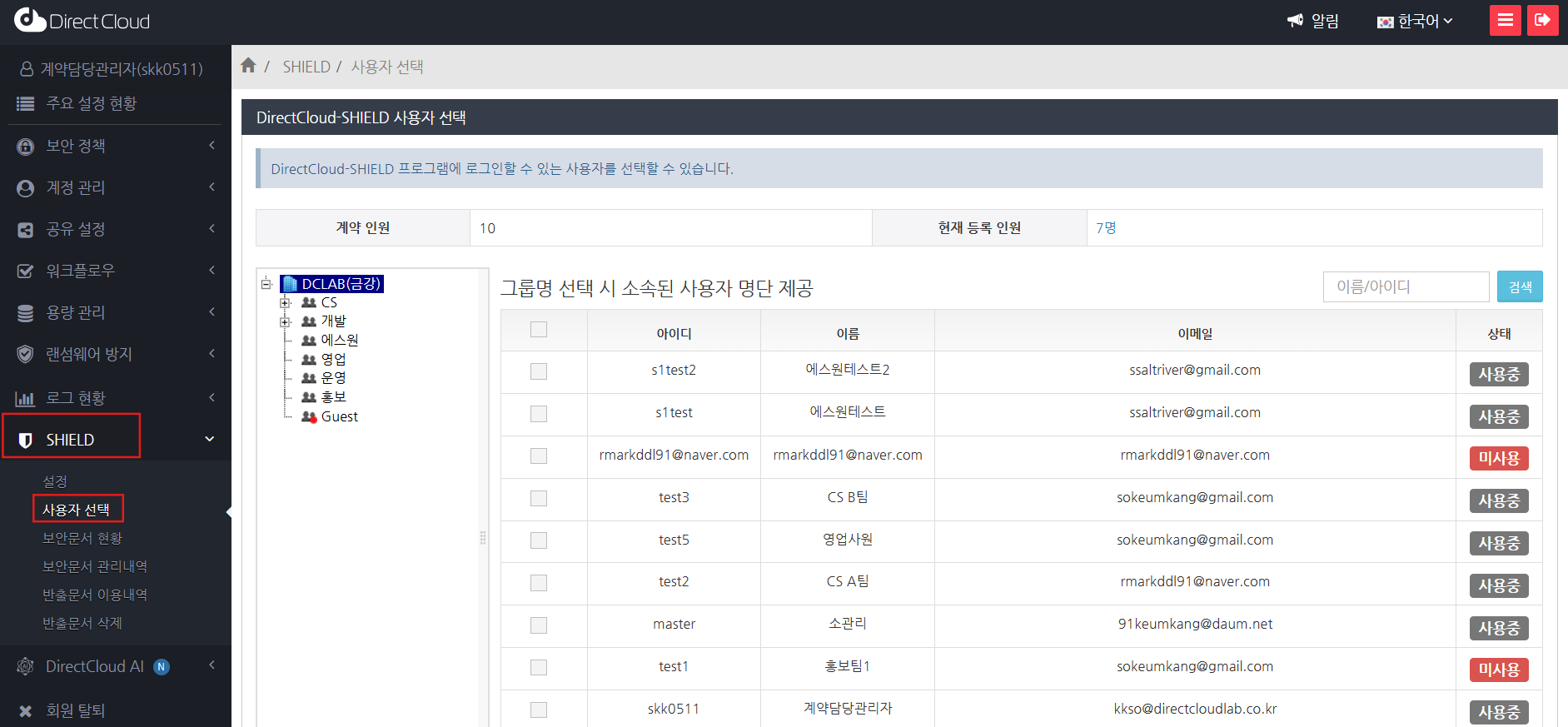Go to home via breadcrumb house icon
The width and height of the screenshot is (1568, 727).
[x=248, y=65]
